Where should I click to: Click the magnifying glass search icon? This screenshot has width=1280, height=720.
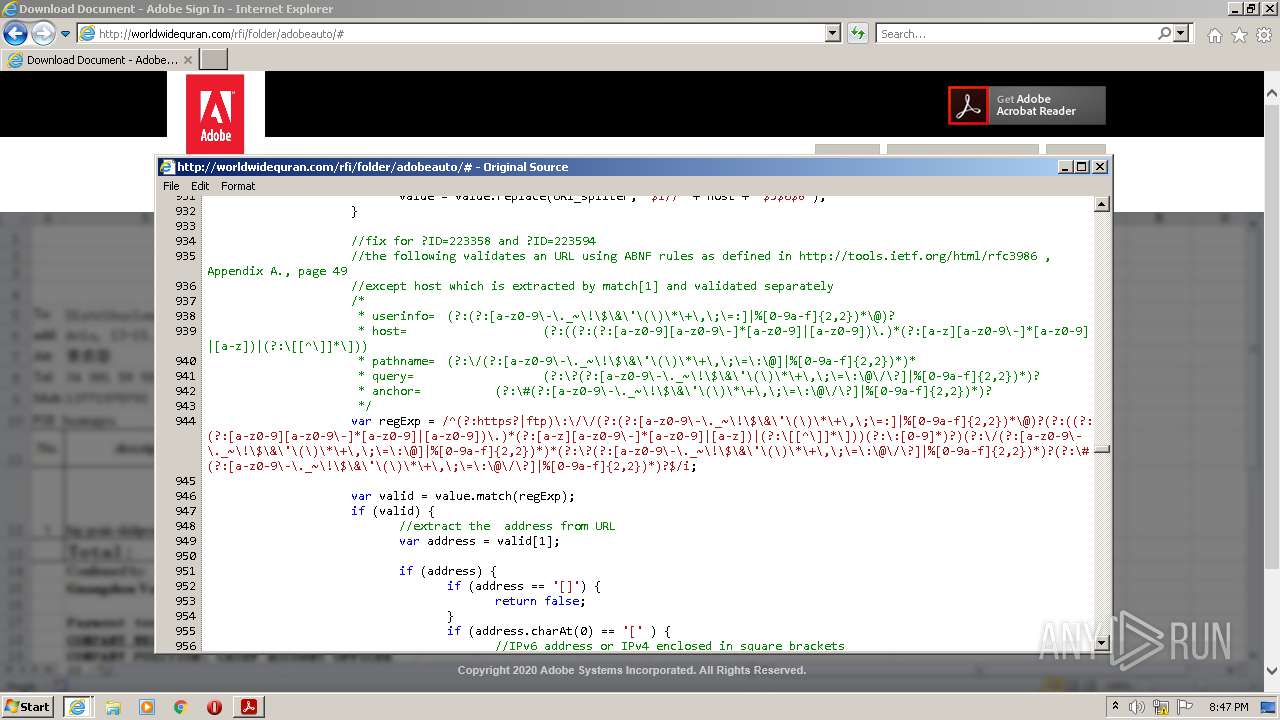pos(1164,34)
